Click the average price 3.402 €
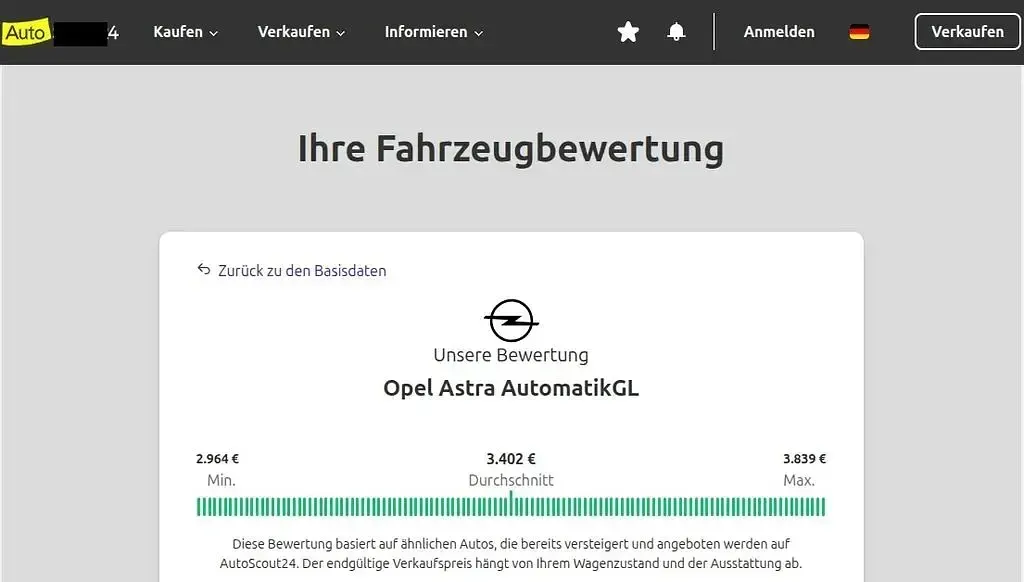Viewport: 1024px width, 582px height. 511,459
